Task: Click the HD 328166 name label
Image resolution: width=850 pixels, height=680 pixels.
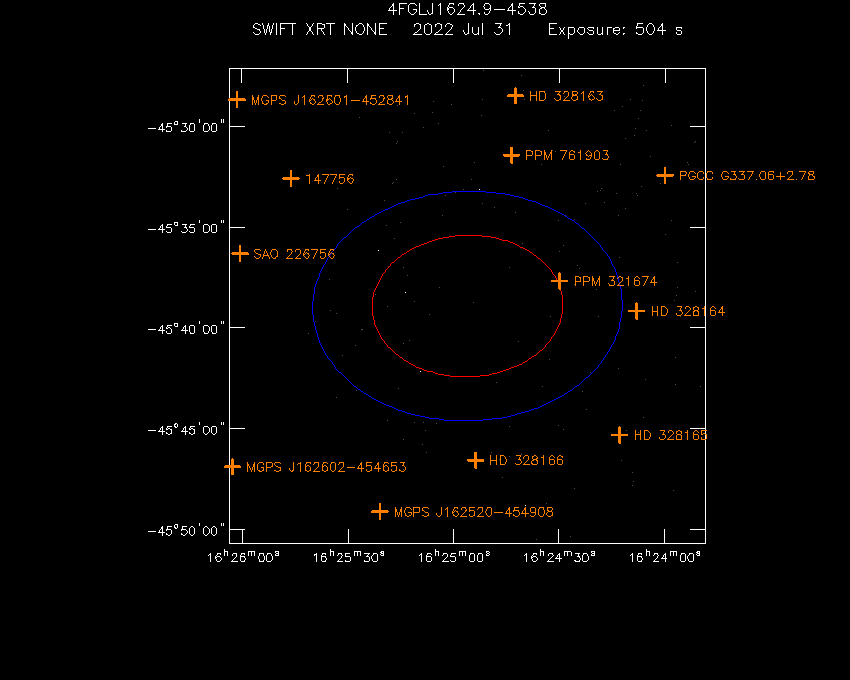Action: (x=526, y=460)
